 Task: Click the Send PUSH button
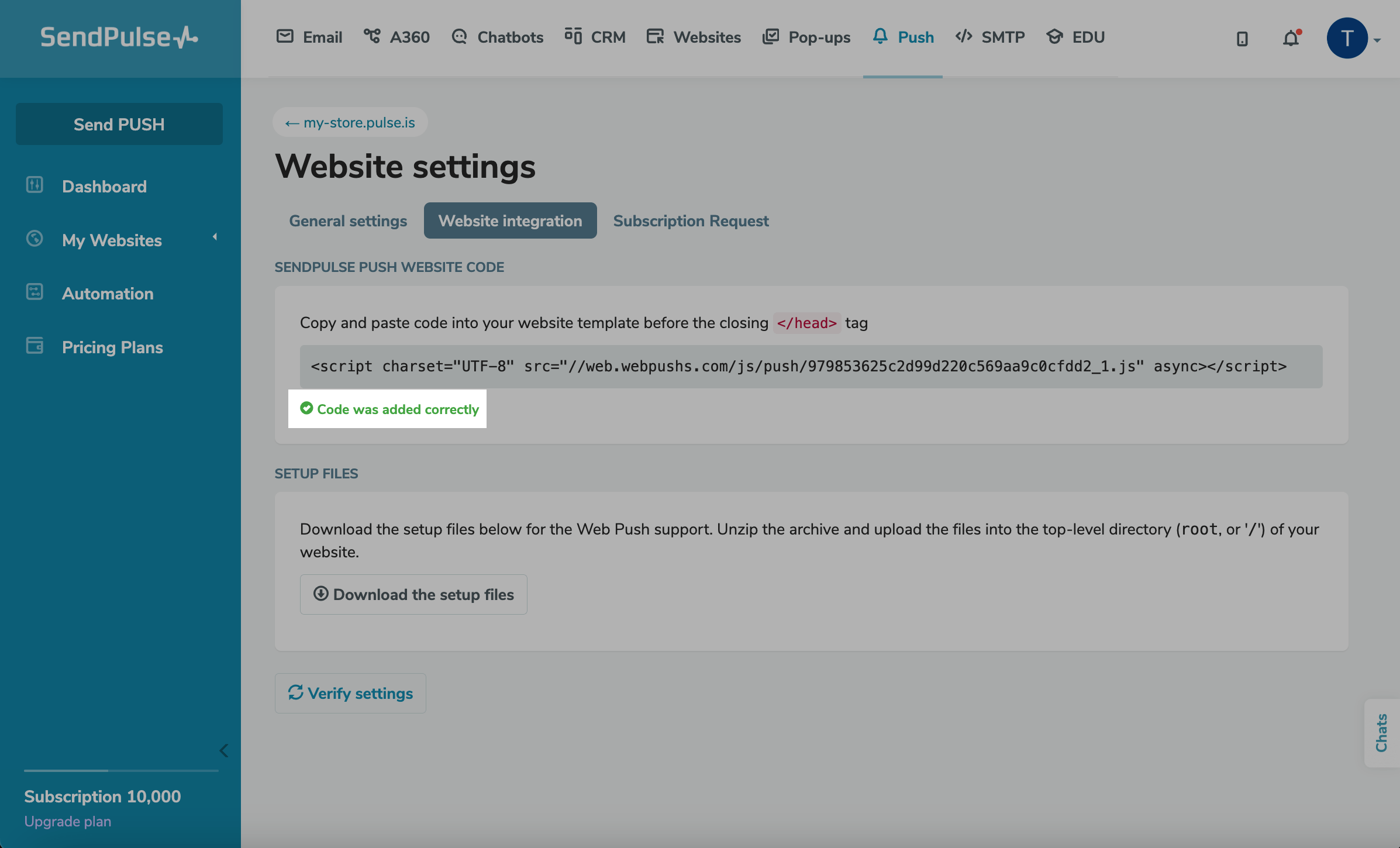click(x=119, y=124)
